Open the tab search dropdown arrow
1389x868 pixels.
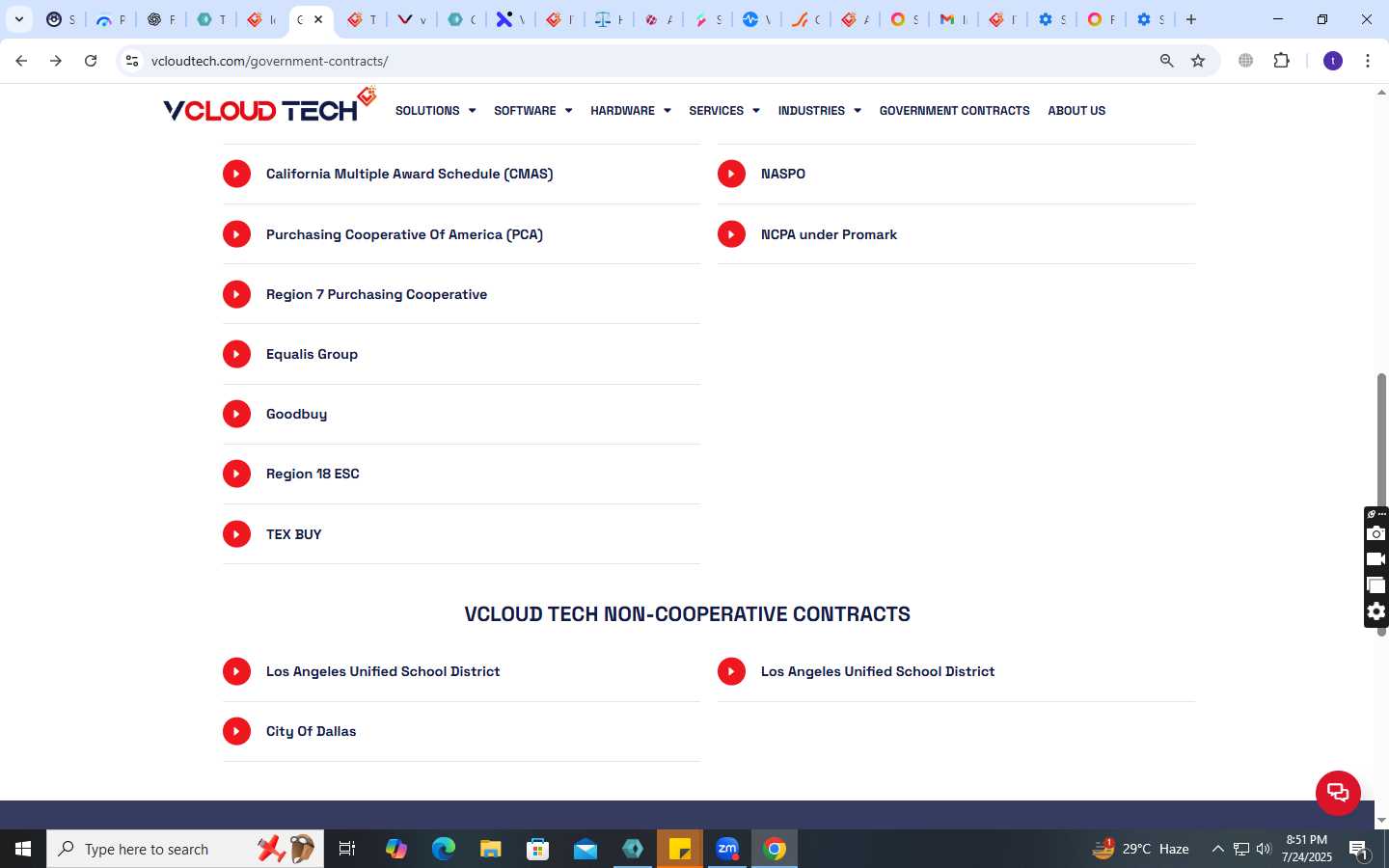point(18,19)
